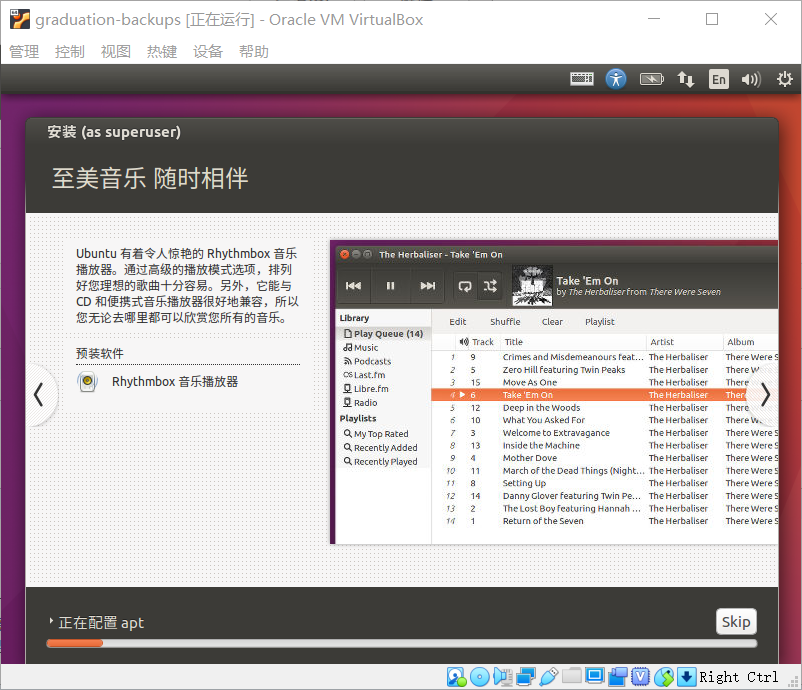Screen dimensions: 802x690
Task: Click the Artist column header
Action: 685,342
